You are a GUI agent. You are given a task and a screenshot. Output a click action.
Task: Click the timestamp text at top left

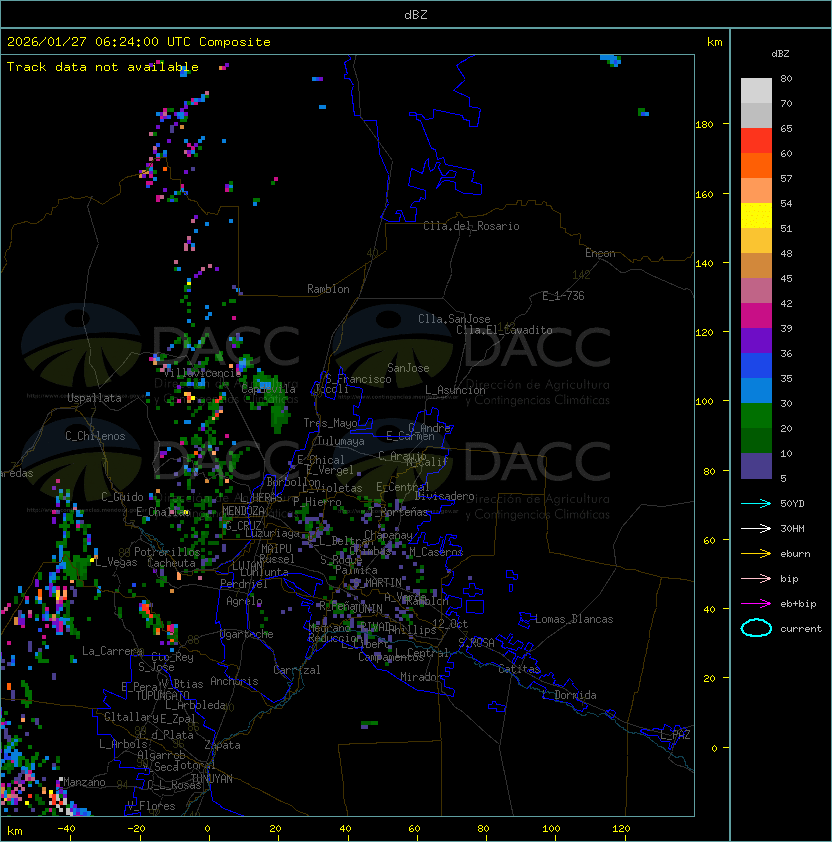(x=138, y=42)
